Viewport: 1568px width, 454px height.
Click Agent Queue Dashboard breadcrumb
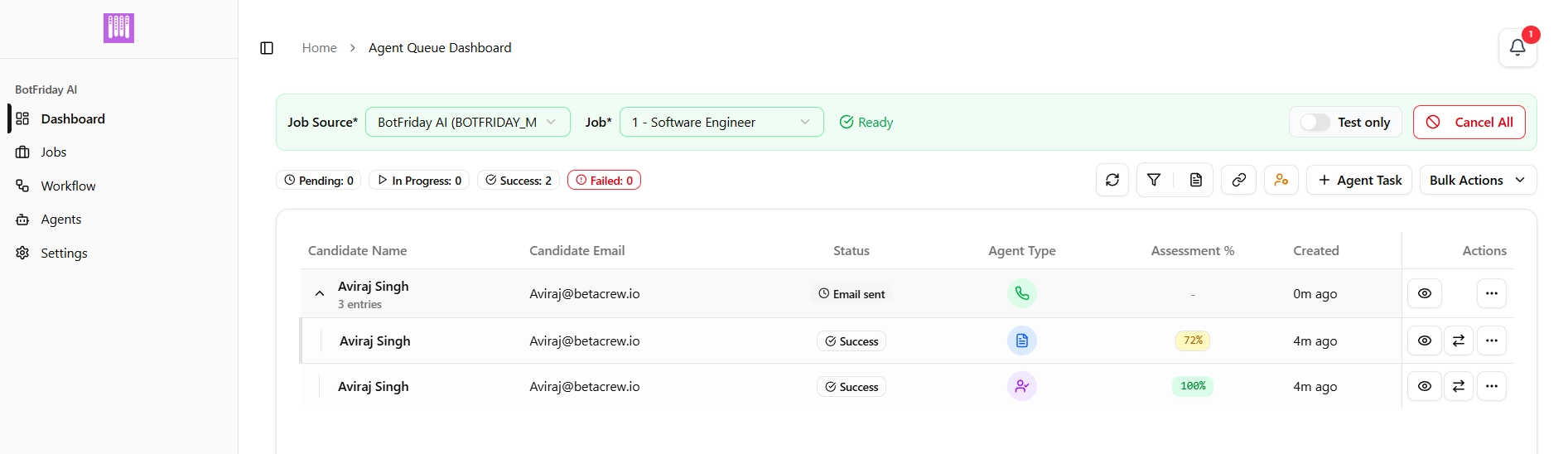[440, 48]
